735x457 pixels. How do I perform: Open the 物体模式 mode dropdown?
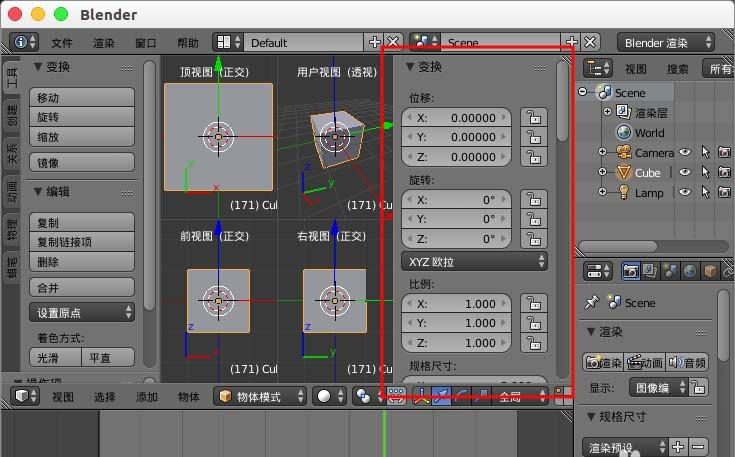260,397
